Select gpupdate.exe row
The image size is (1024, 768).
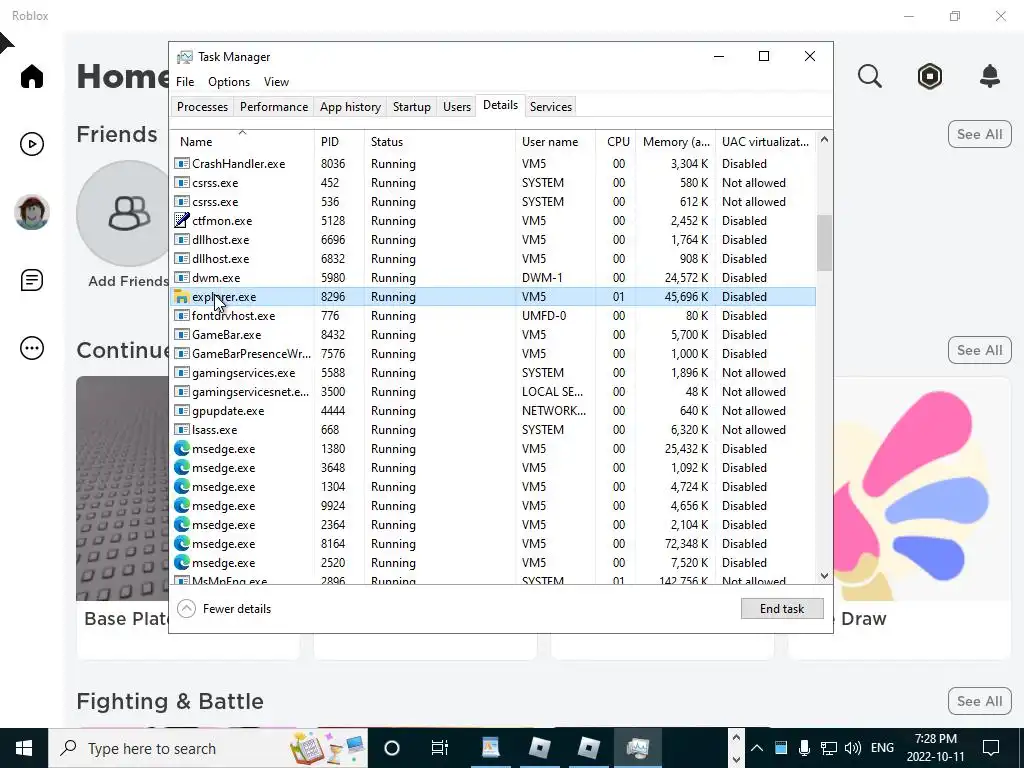493,411
